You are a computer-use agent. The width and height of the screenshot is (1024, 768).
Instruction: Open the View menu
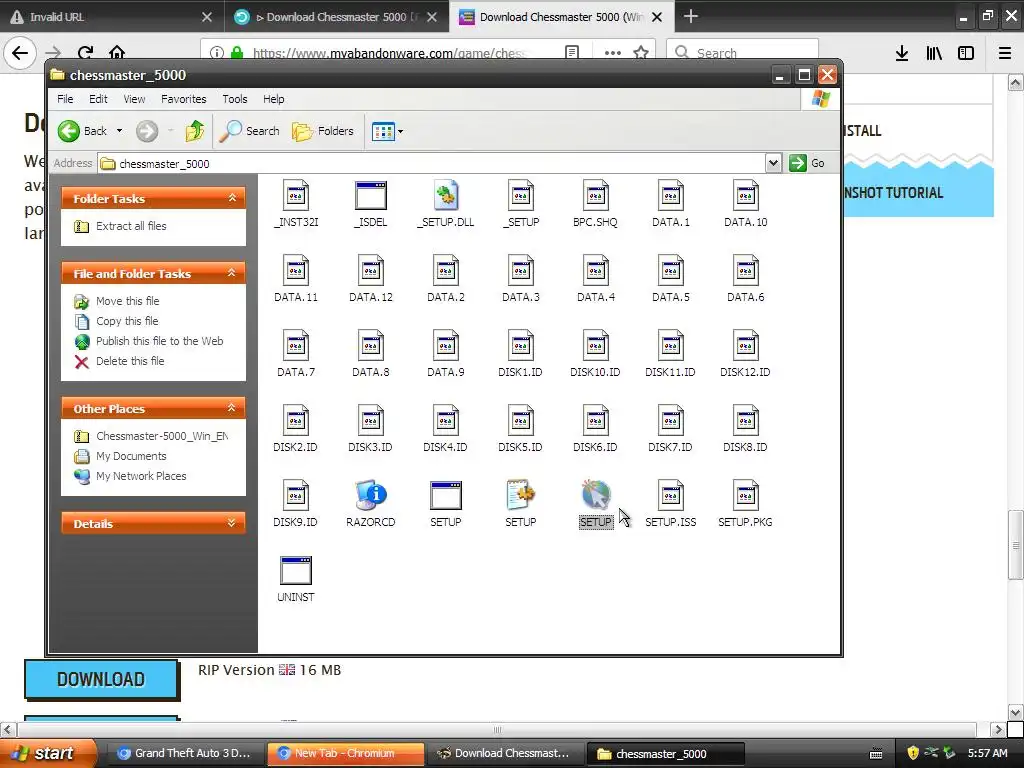click(134, 99)
